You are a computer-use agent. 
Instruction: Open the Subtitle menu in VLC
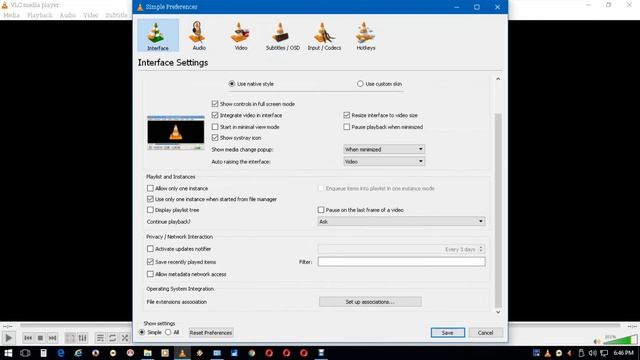(116, 15)
